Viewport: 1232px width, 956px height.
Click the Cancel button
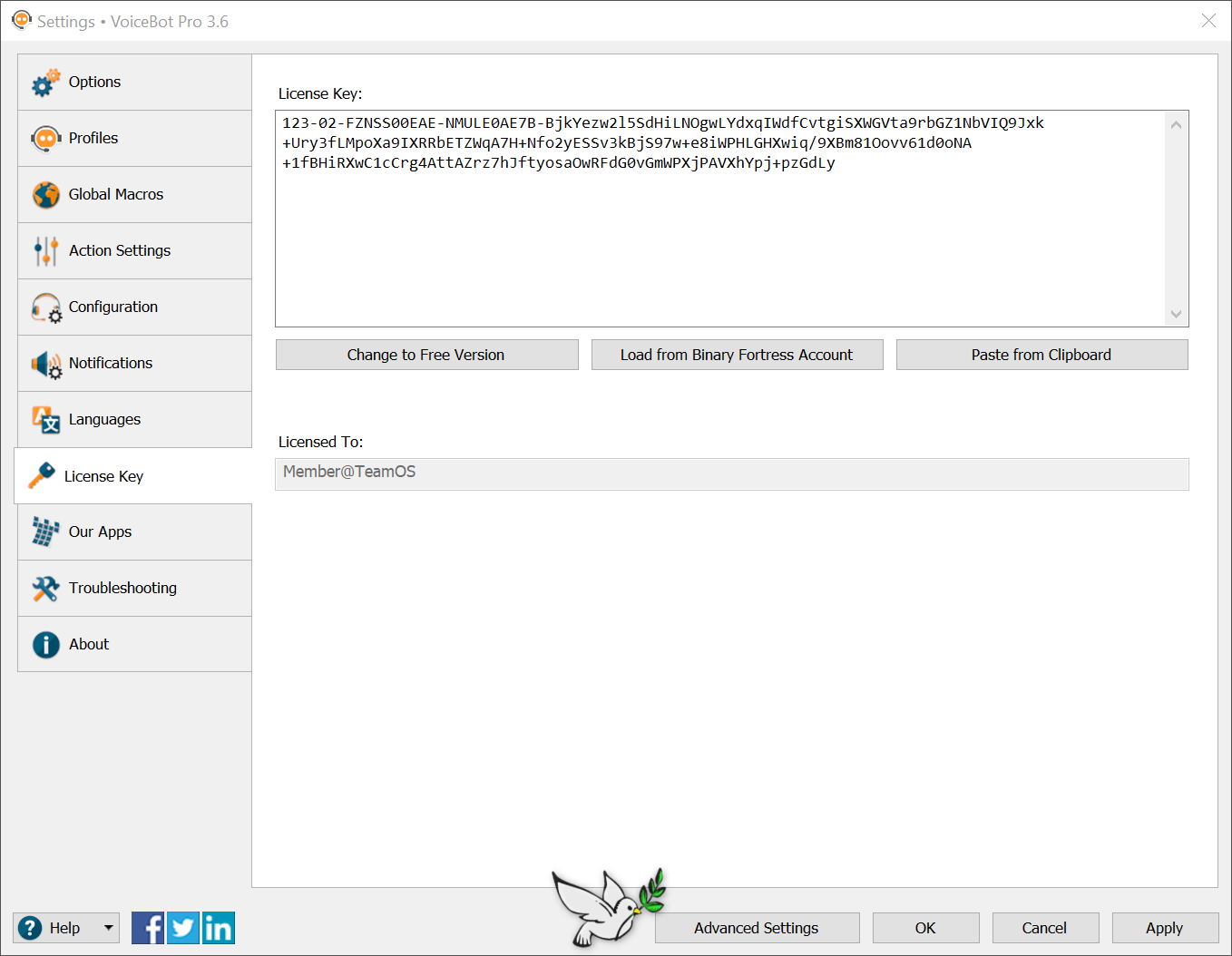coord(1044,928)
